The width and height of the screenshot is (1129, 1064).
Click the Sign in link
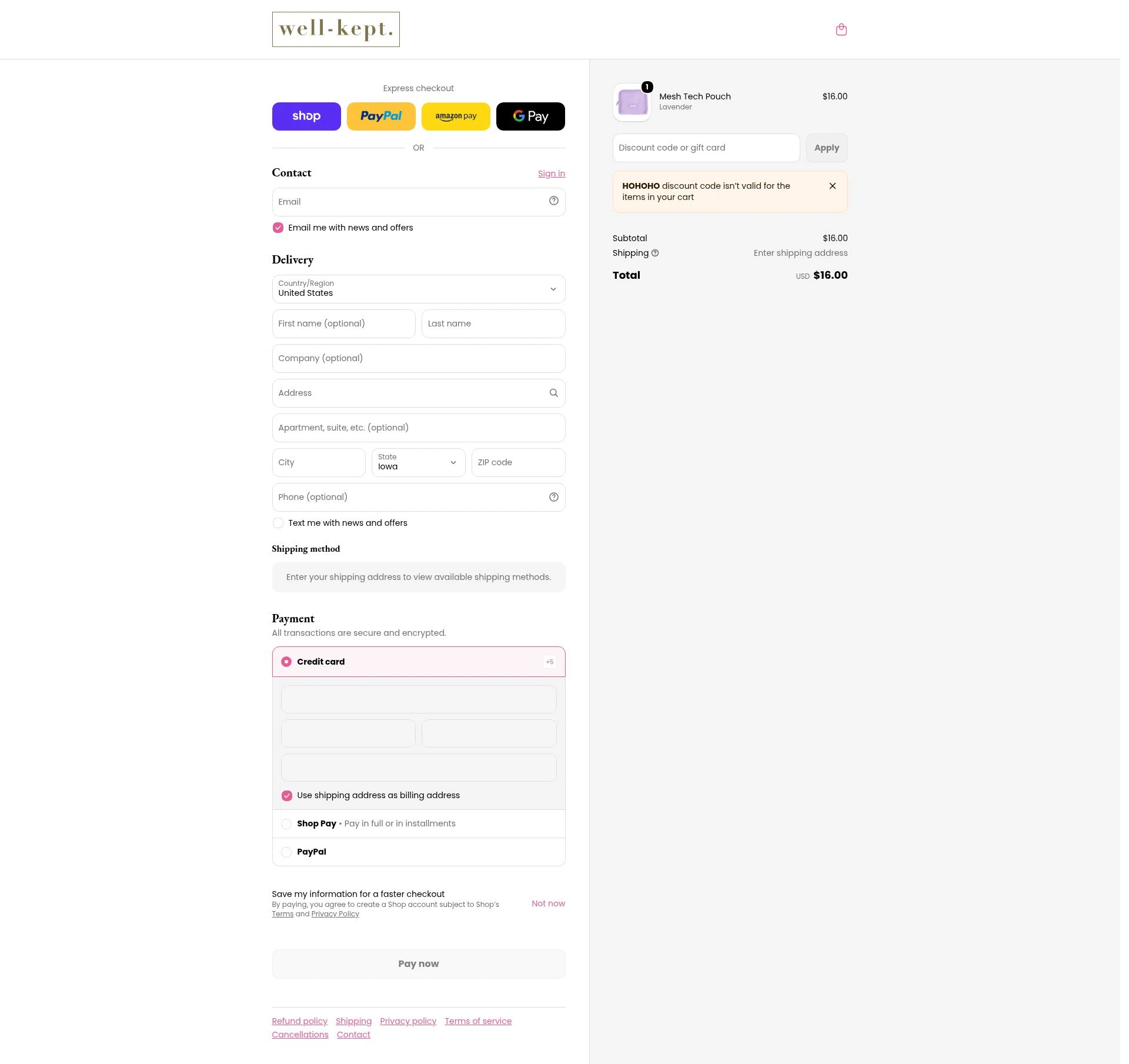552,174
